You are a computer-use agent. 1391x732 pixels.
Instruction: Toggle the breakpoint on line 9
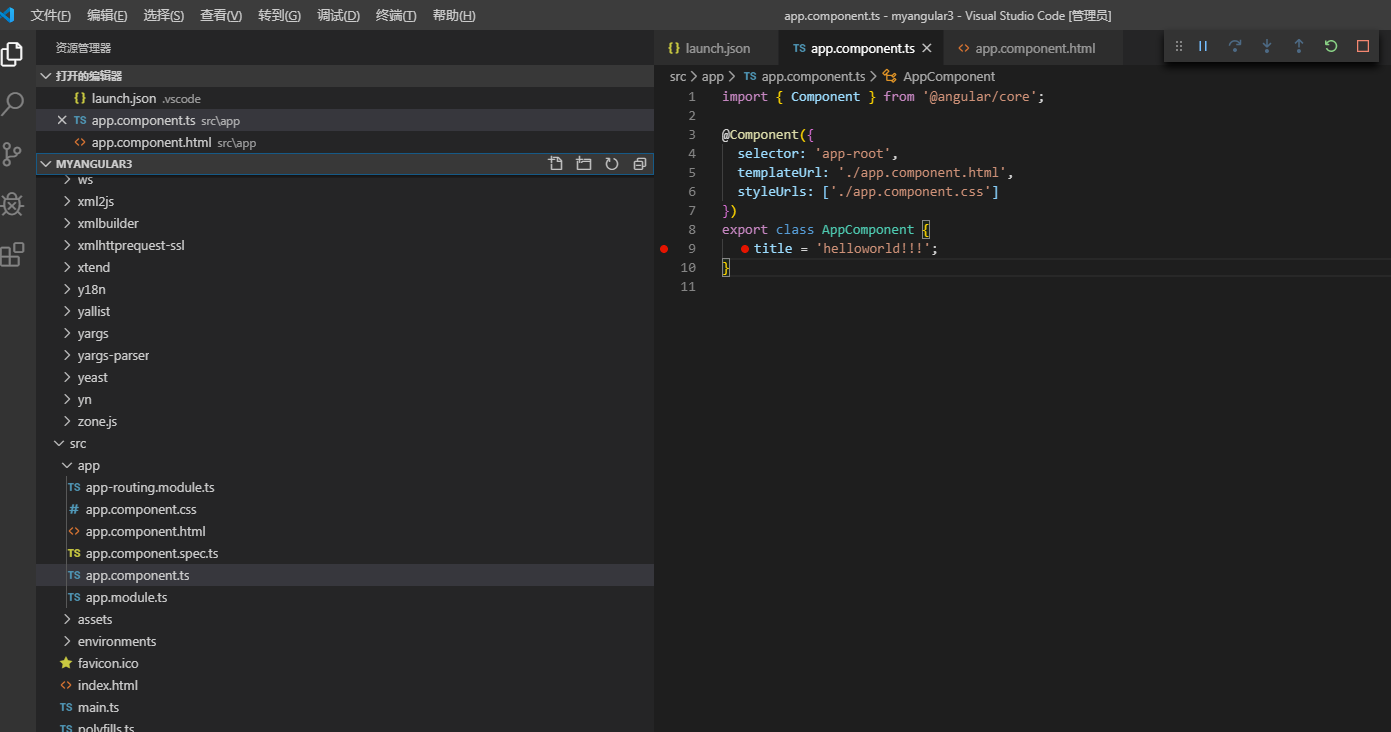click(664, 249)
